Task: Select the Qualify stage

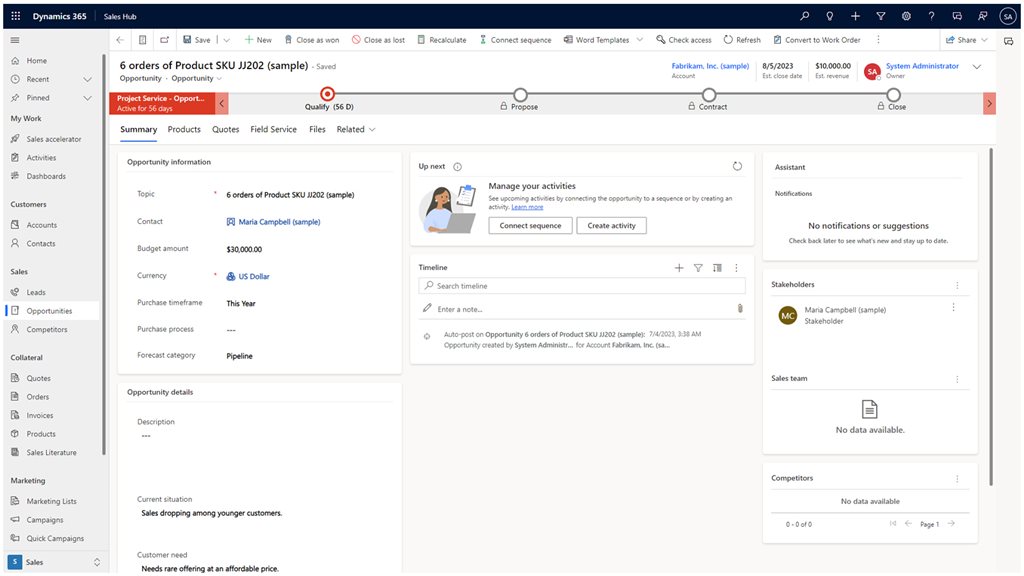Action: point(328,95)
